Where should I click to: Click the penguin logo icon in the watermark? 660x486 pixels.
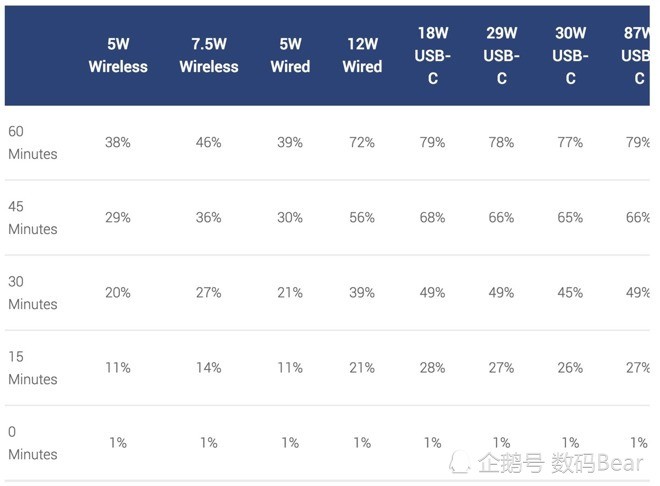click(x=460, y=462)
